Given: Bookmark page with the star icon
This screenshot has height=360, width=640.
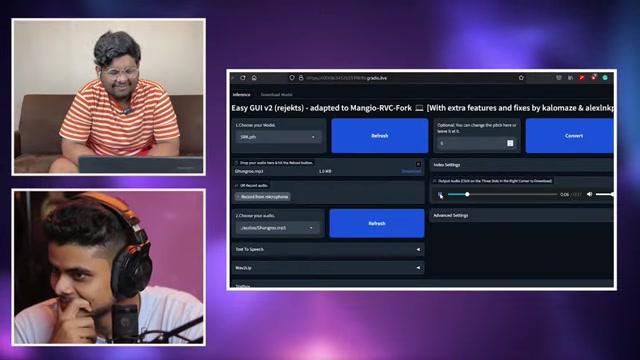Looking at the screenshot, I should [x=521, y=78].
